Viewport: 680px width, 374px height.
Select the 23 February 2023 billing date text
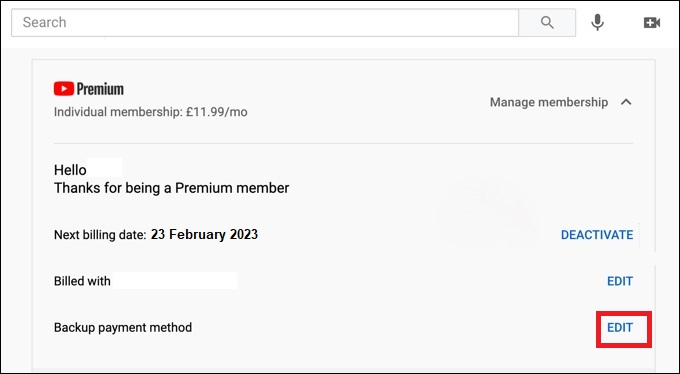pos(204,234)
